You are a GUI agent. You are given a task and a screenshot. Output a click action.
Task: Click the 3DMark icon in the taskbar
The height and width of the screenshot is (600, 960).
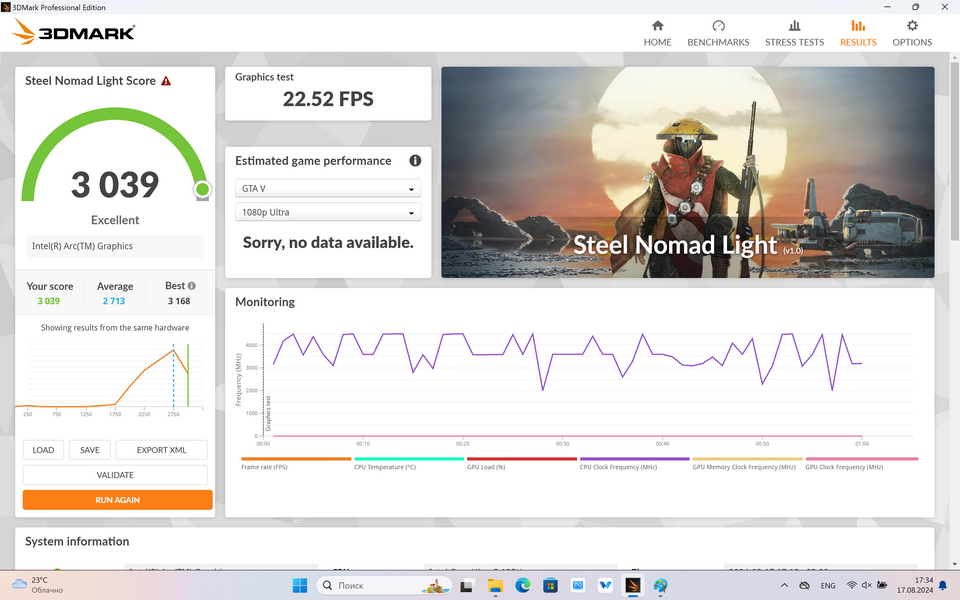pos(633,585)
